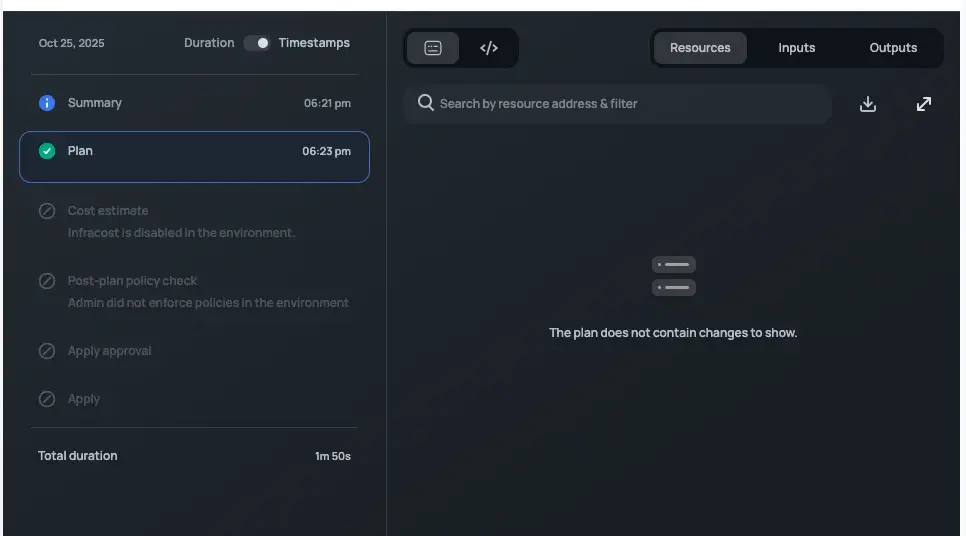The height and width of the screenshot is (536, 966).
Task: Open the Resources tab
Action: point(700,48)
